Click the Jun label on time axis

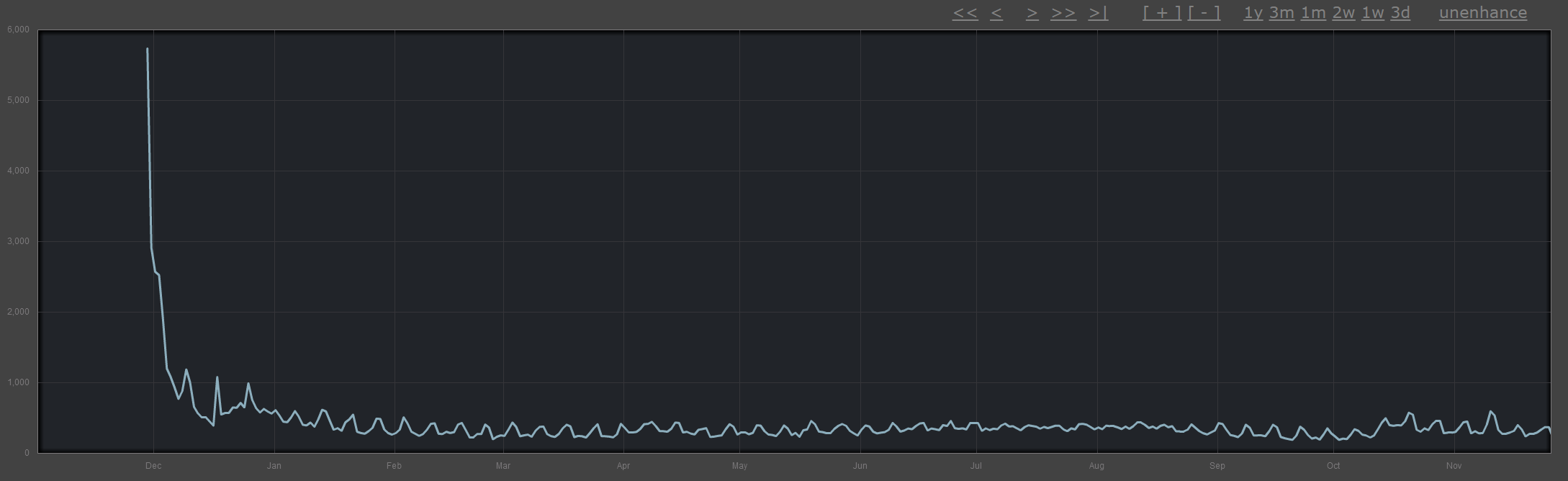tap(860, 466)
